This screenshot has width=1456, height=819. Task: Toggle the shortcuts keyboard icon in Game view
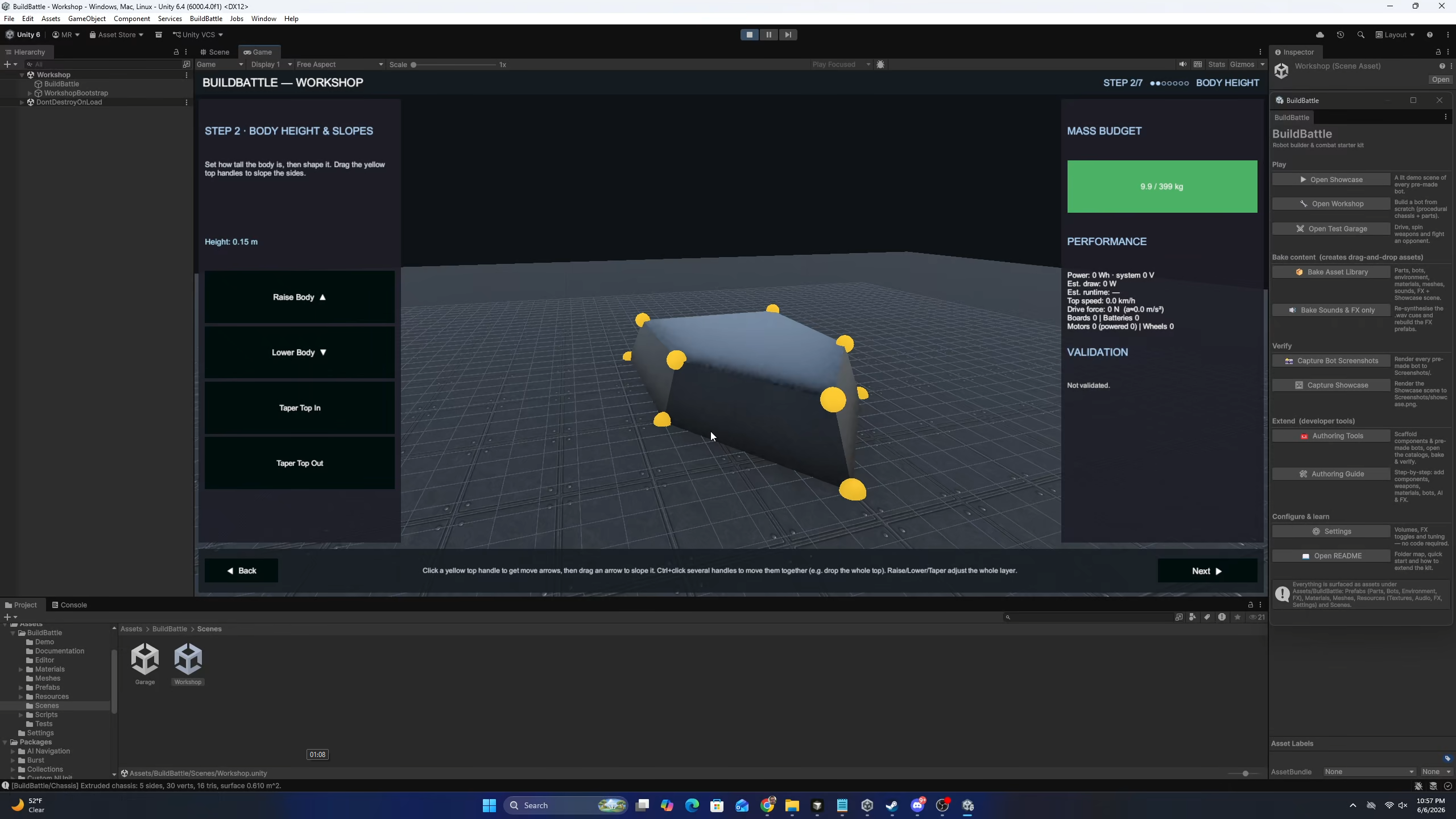[x=1198, y=64]
